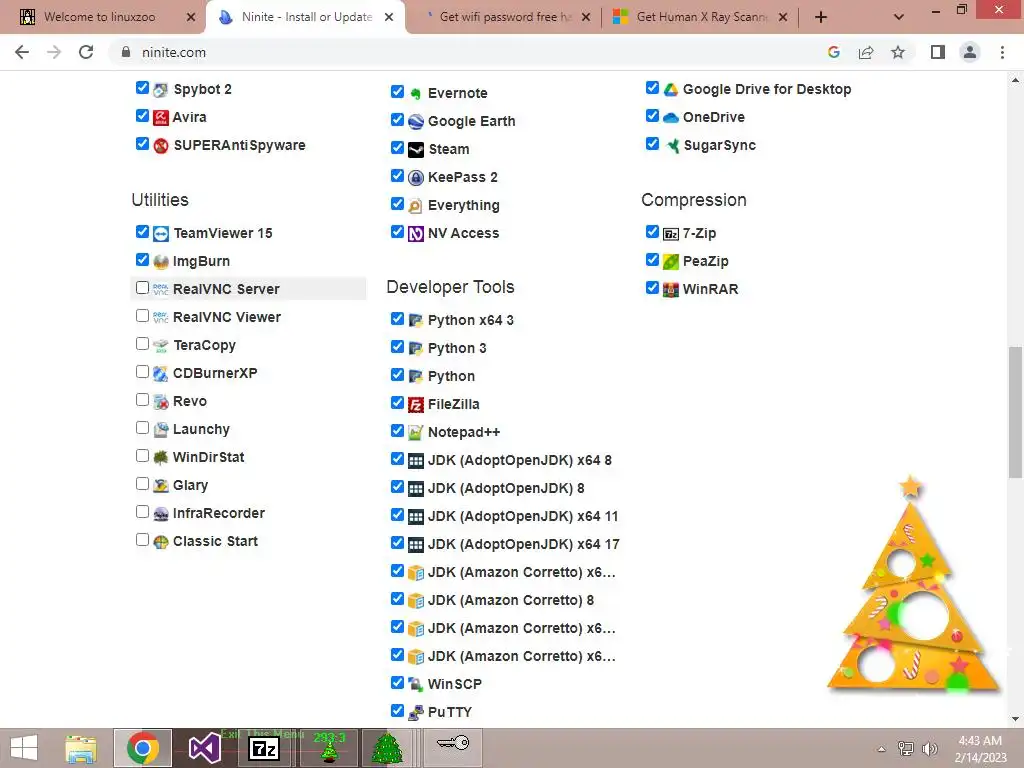Open Chrome's three-dot menu
Viewport: 1024px width, 768px height.
coord(1002,52)
